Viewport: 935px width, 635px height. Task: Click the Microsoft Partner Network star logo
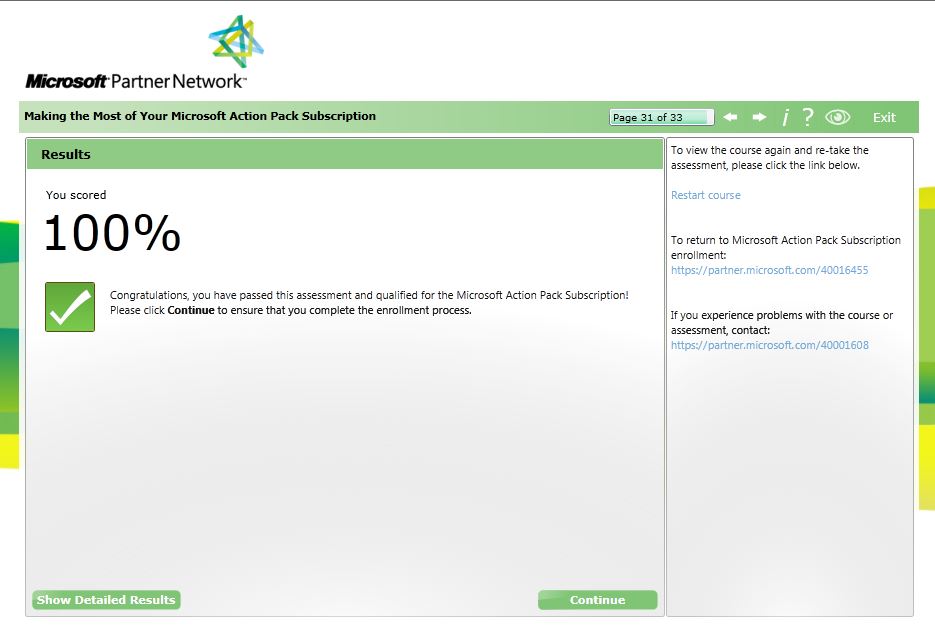(x=236, y=44)
